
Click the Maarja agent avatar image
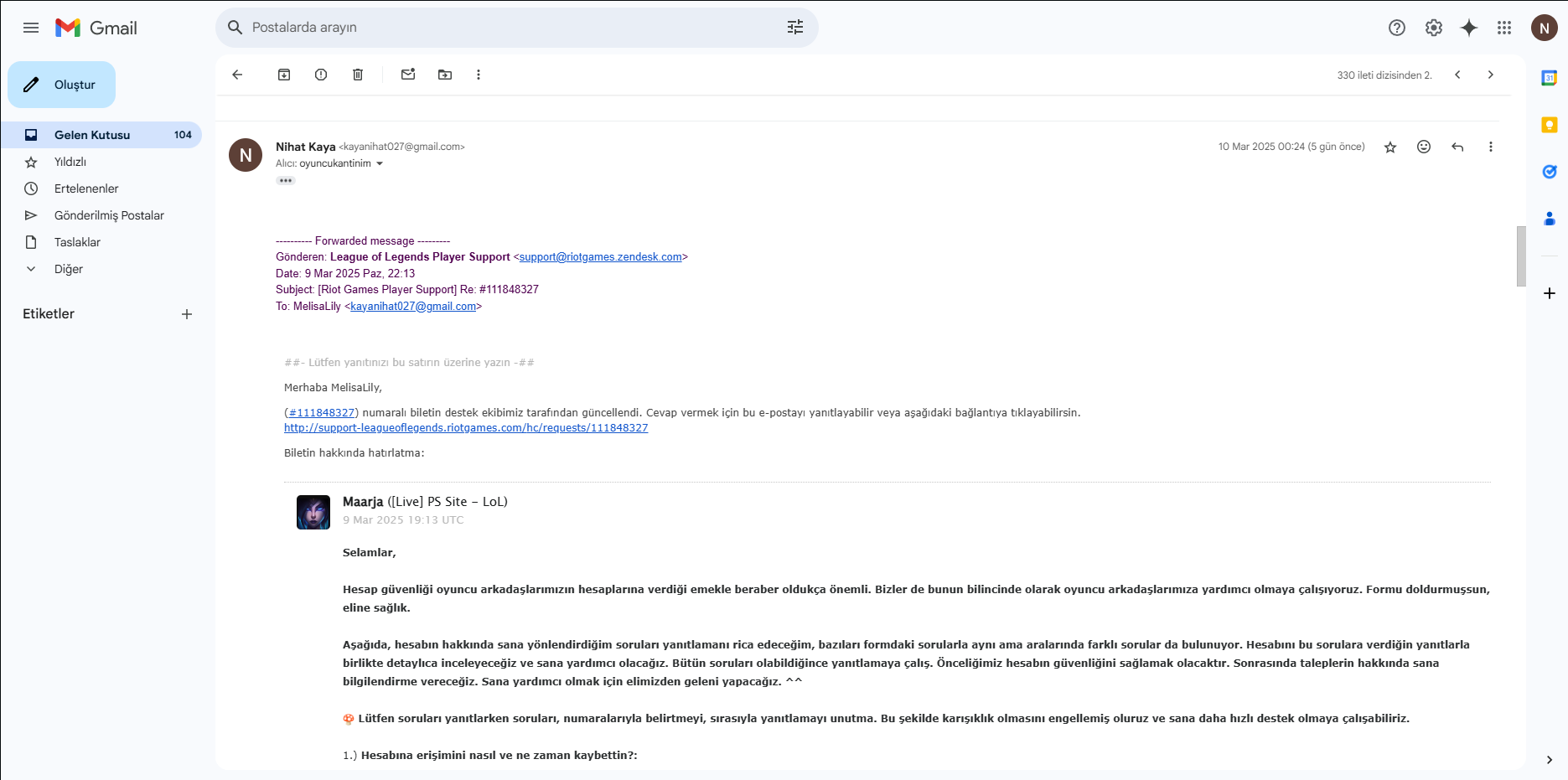point(313,512)
